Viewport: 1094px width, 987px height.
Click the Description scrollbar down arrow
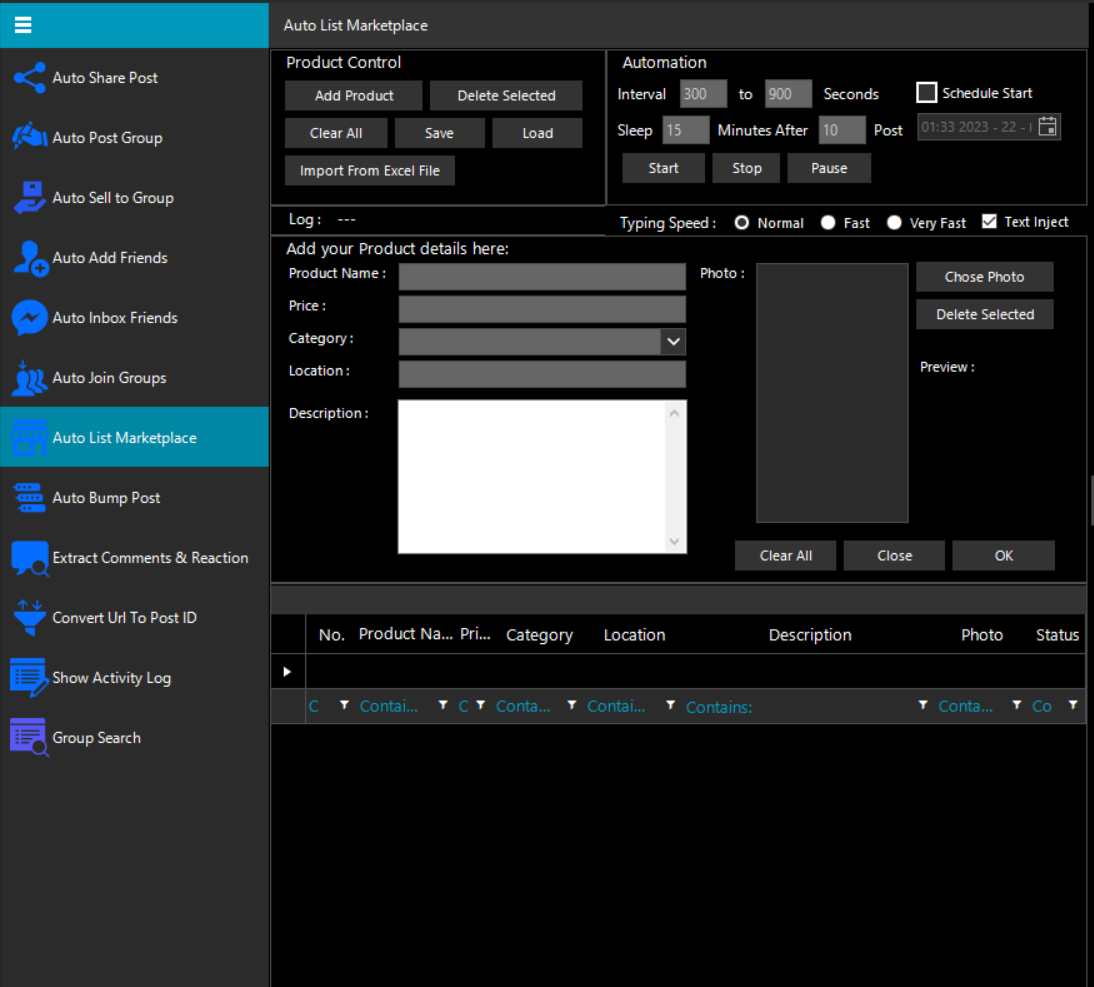(x=675, y=542)
